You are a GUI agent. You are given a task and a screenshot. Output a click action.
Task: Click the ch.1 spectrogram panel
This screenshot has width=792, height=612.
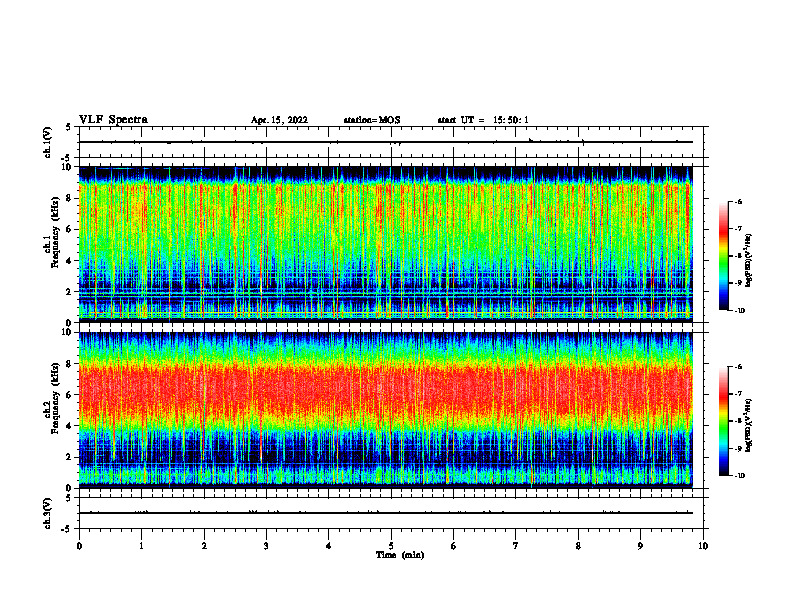click(x=385, y=244)
